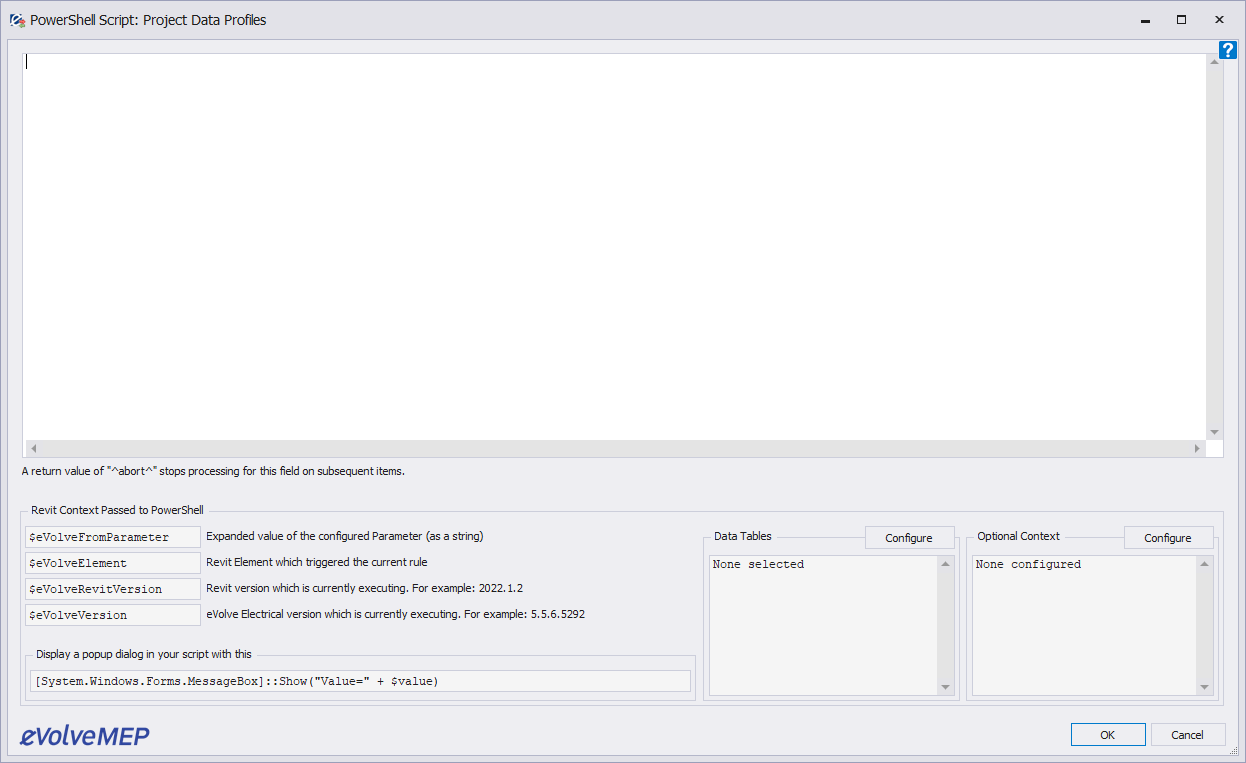
Task: Click the blue help question mark icon
Action: click(1228, 50)
